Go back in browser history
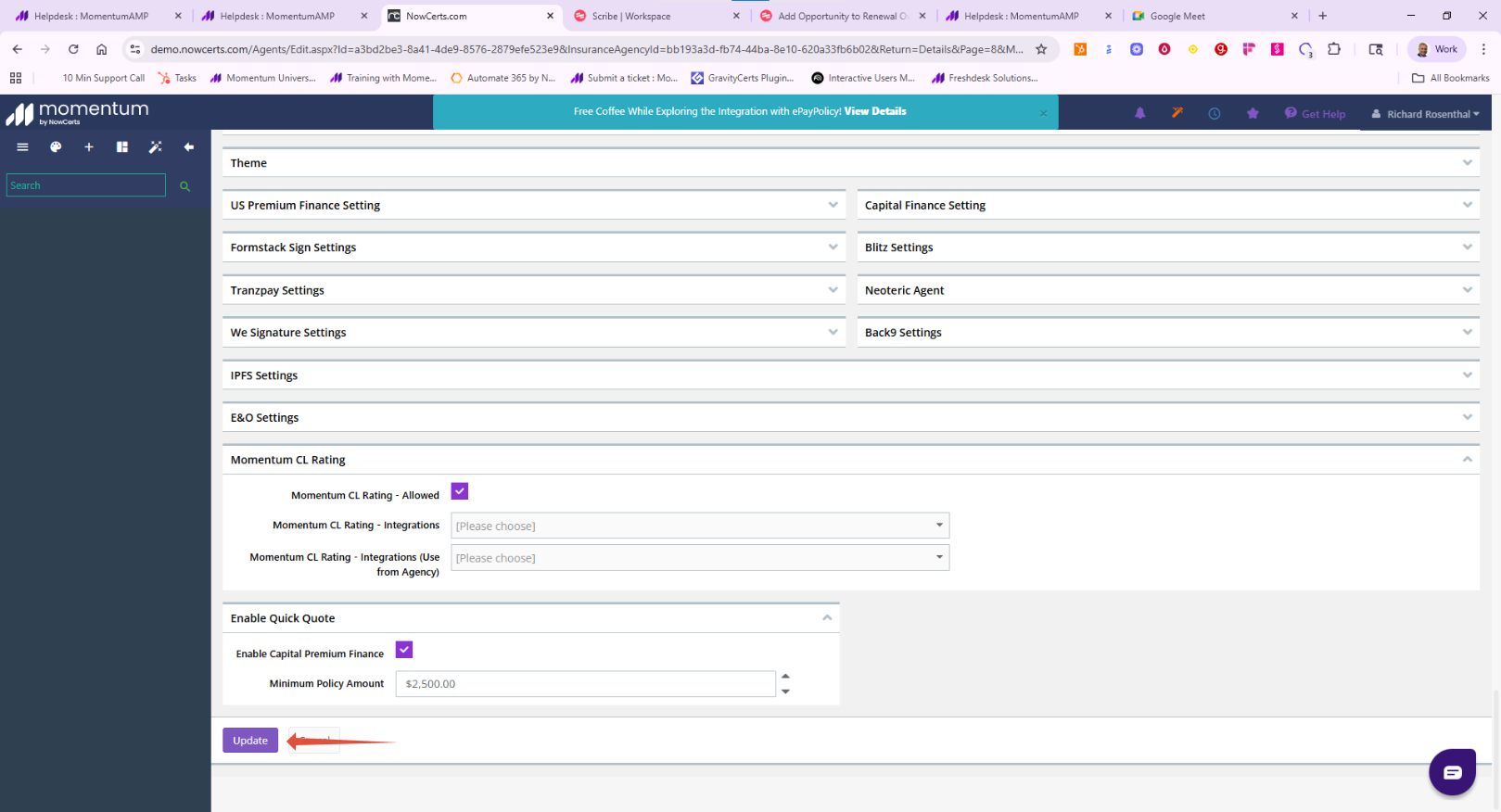Screen dimensions: 1501x812 tap(18, 49)
